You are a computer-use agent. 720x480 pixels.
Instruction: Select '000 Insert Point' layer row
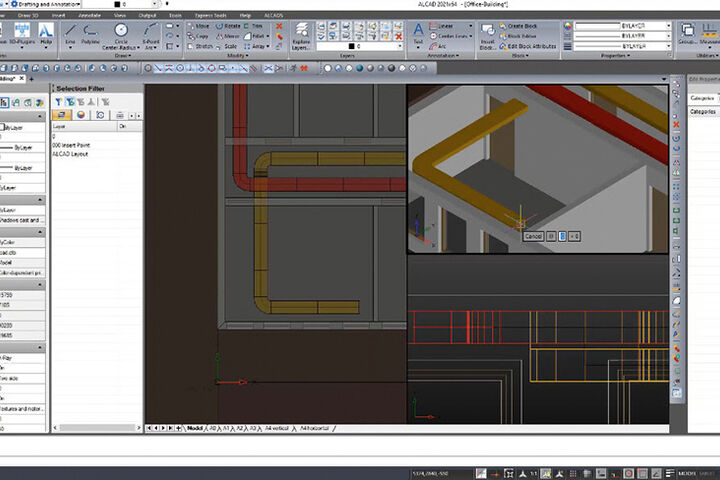pos(97,145)
